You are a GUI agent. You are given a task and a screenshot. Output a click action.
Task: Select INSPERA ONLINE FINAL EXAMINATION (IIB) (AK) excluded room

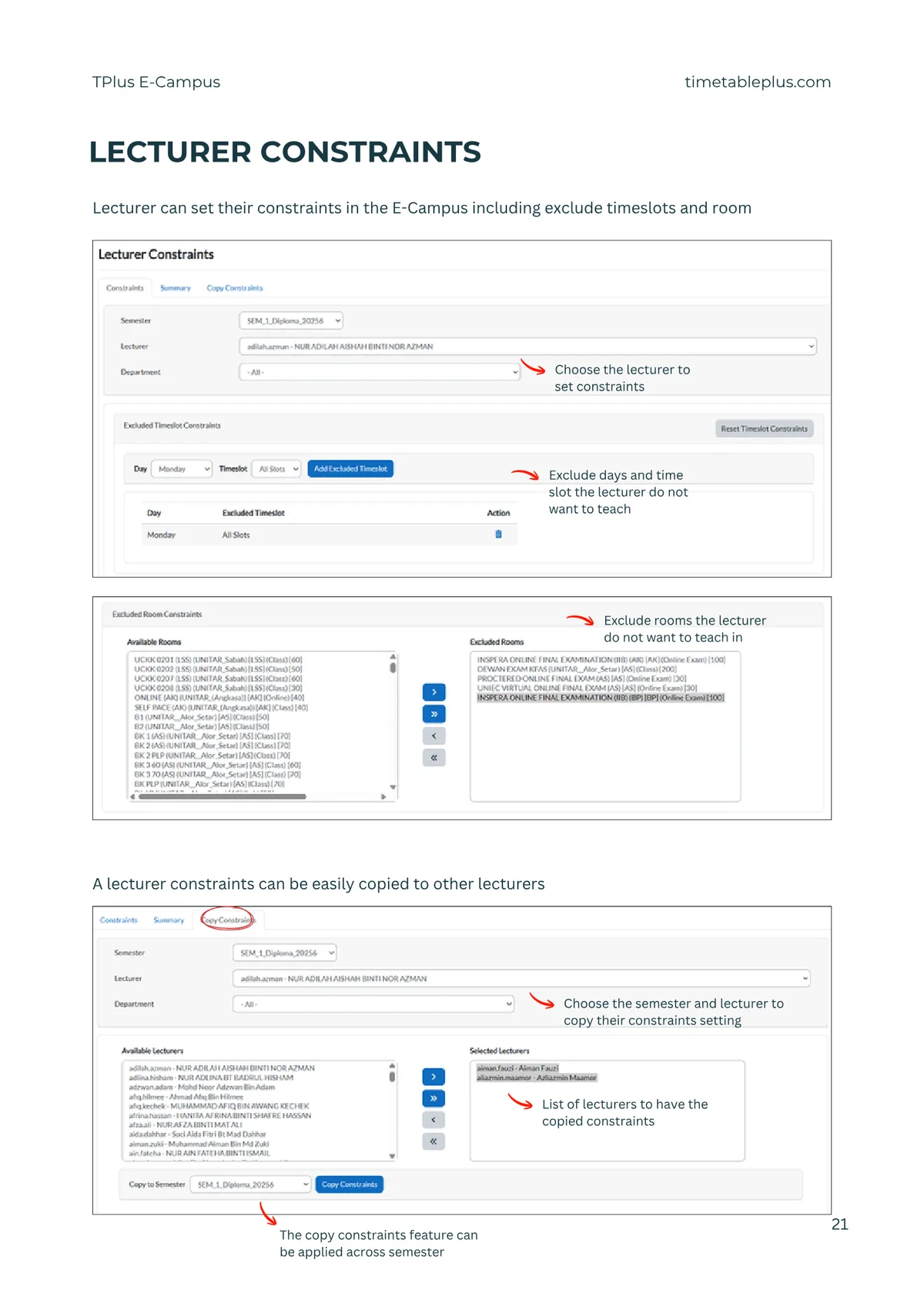pyautogui.click(x=601, y=660)
